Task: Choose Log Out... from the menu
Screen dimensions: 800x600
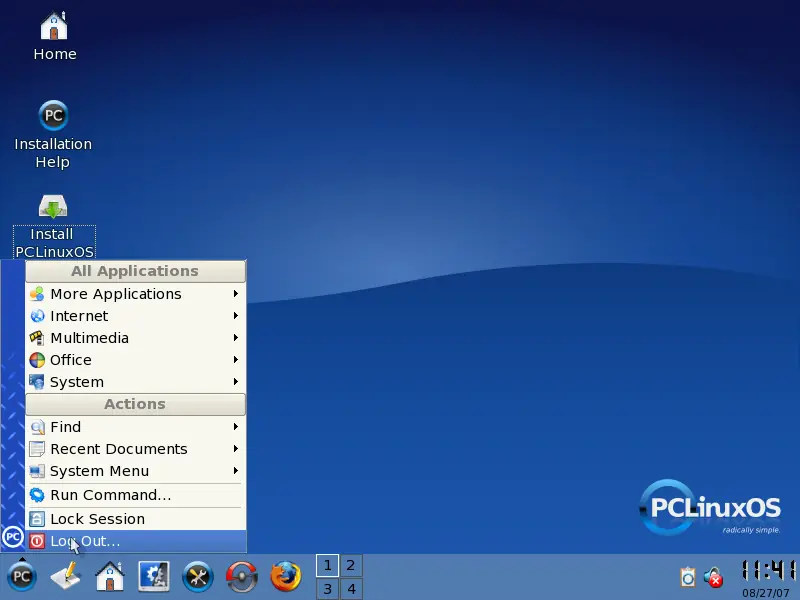Action: 136,541
